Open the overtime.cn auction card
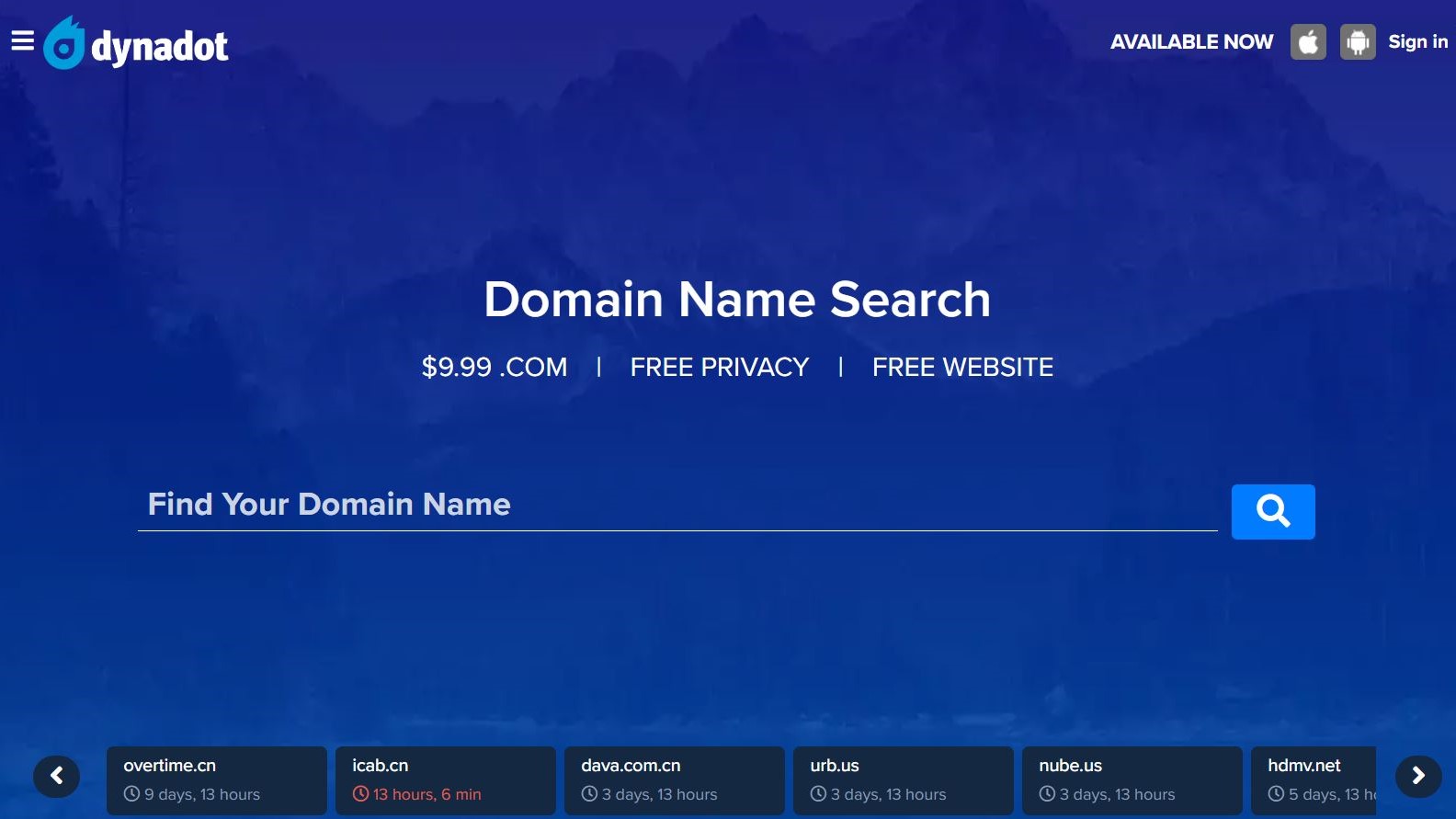The height and width of the screenshot is (819, 1456). (x=216, y=779)
